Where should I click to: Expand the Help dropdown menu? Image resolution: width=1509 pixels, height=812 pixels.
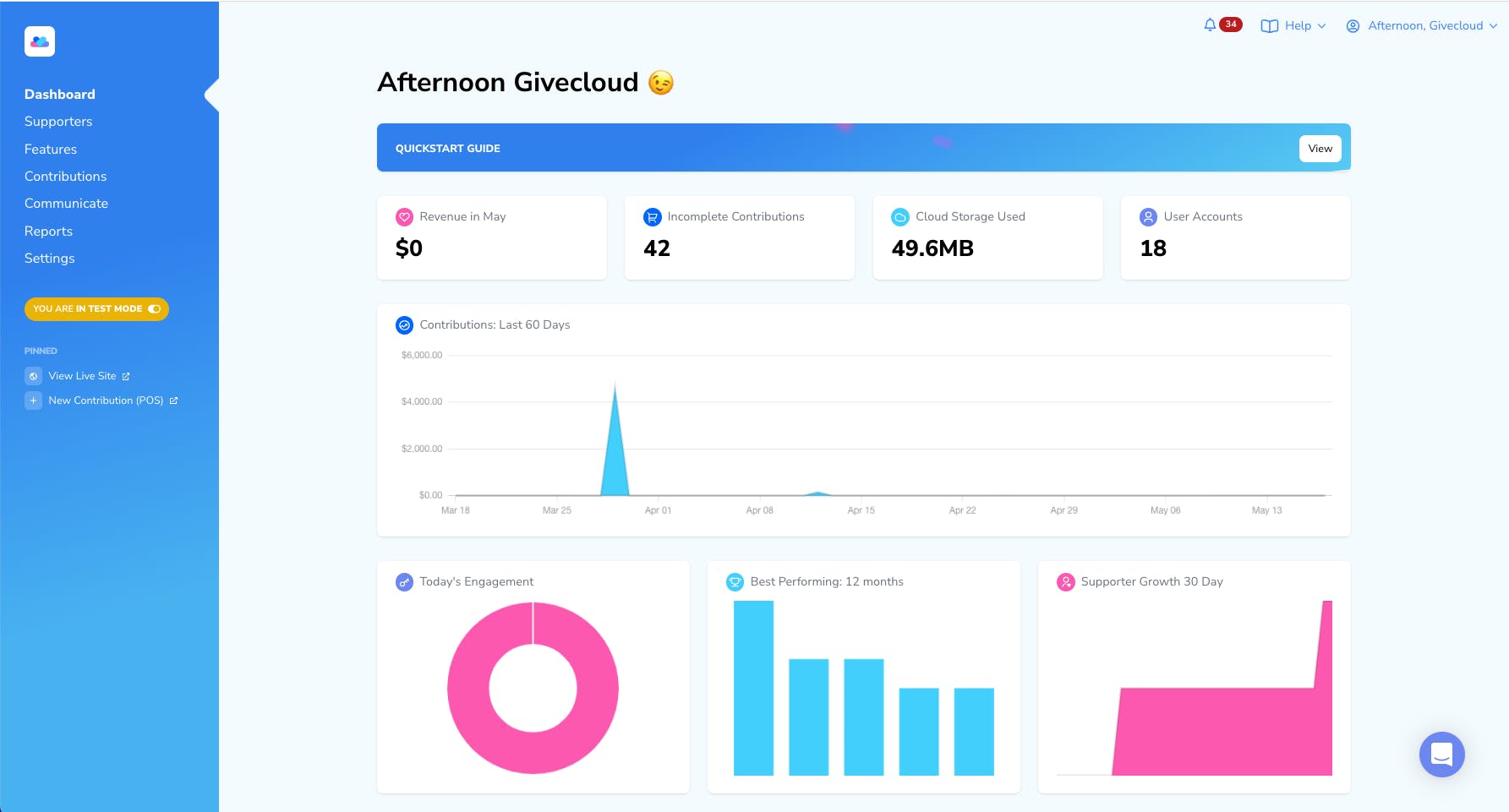(x=1293, y=25)
